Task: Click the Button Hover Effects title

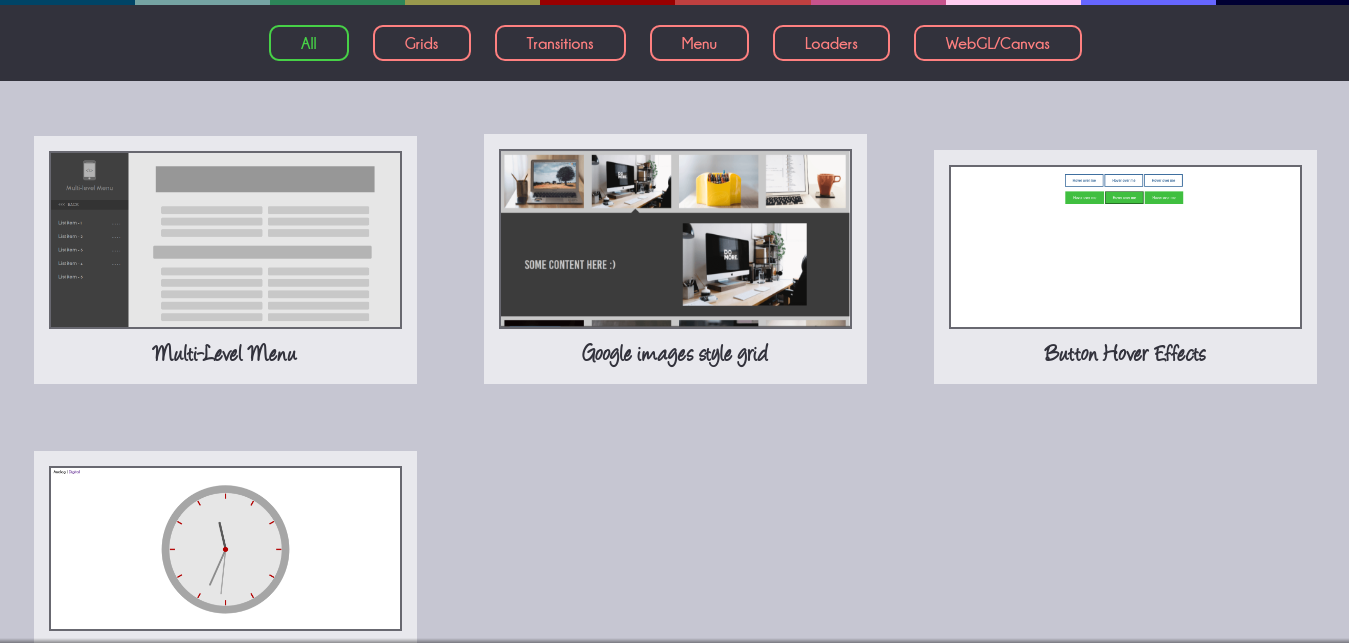Action: [x=1125, y=354]
